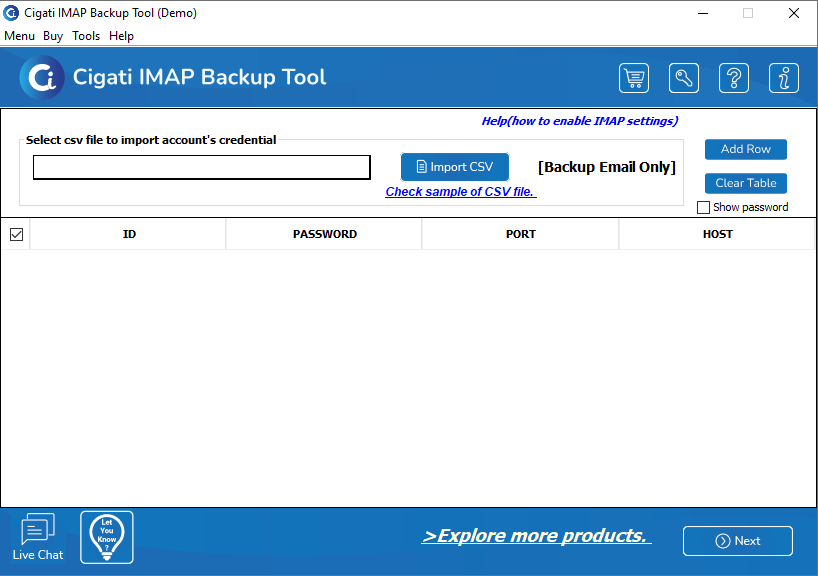The width and height of the screenshot is (818, 576).
Task: Open the Help menu
Action: coord(121,35)
